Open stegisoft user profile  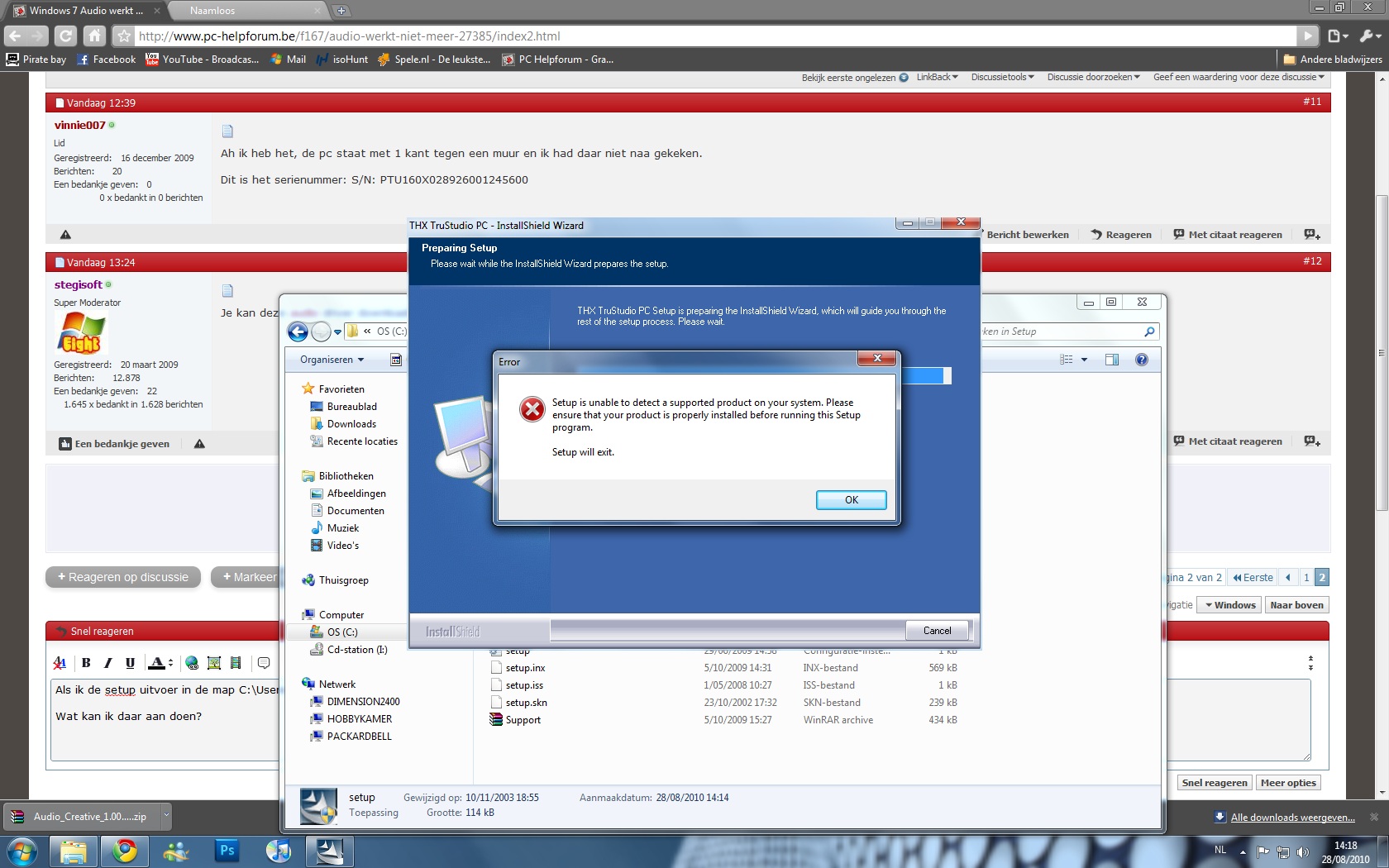pos(79,285)
